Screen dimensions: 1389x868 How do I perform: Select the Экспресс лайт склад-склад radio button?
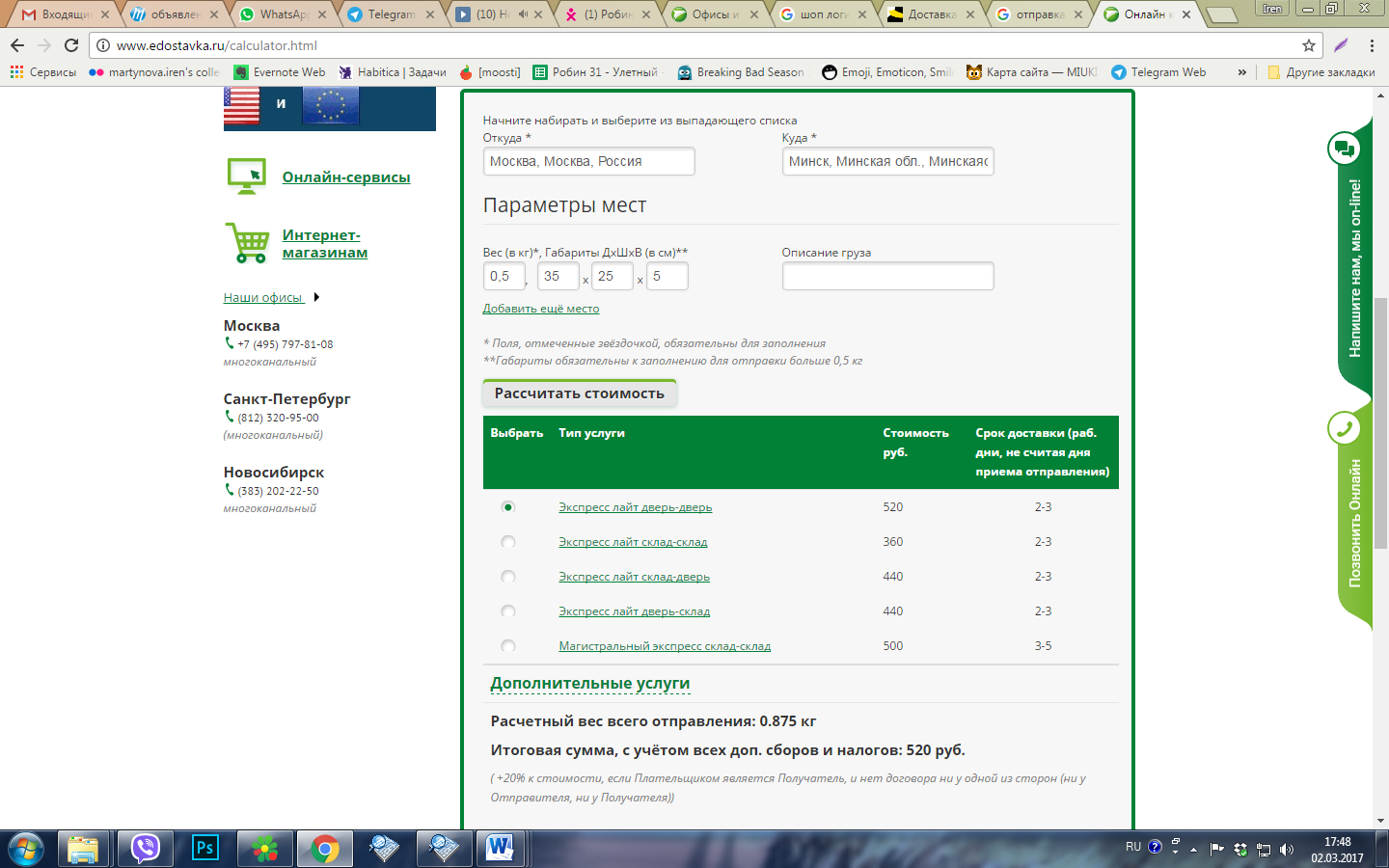508,542
